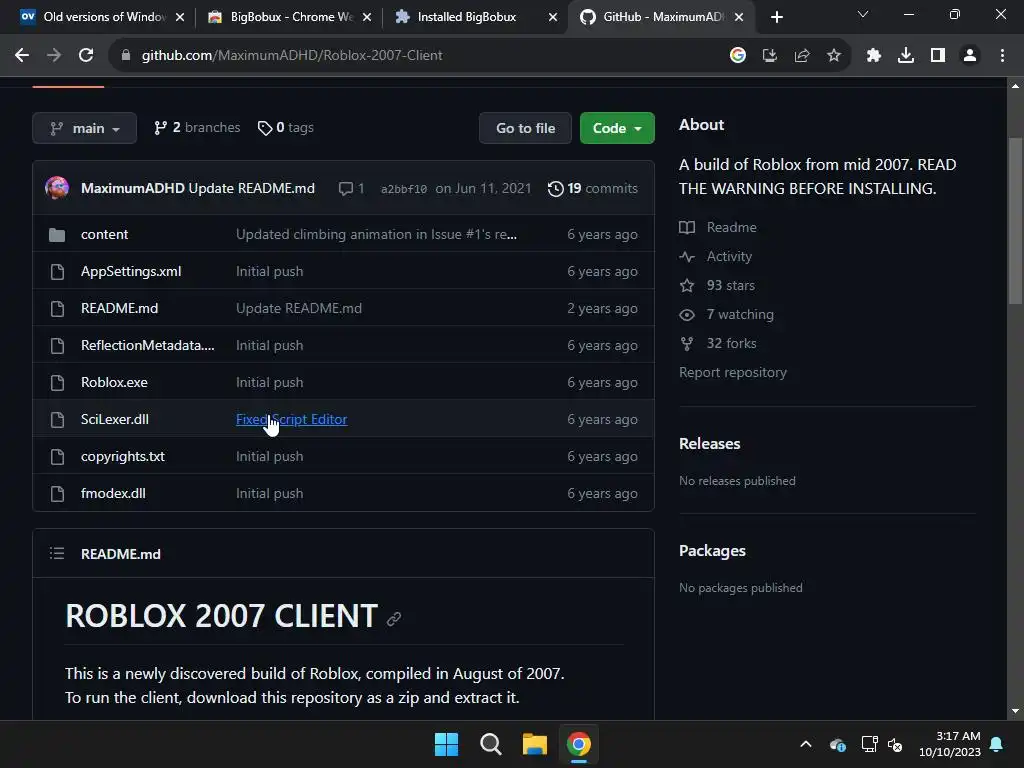This screenshot has width=1024, height=768.
Task: View the 0 tags link
Action: [x=286, y=127]
